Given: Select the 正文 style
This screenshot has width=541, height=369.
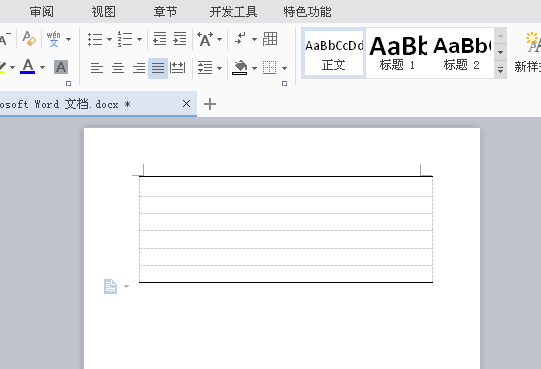Looking at the screenshot, I should 334,53.
